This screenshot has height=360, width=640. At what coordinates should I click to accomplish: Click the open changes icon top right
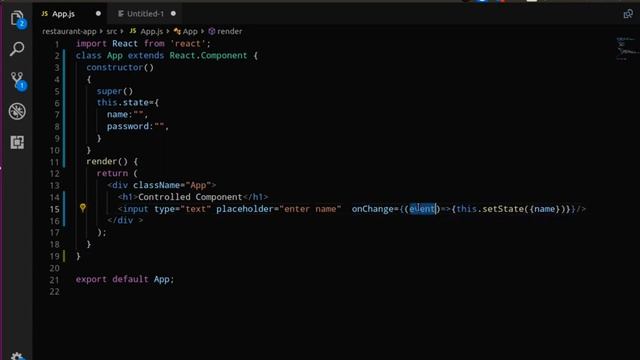click(x=628, y=14)
